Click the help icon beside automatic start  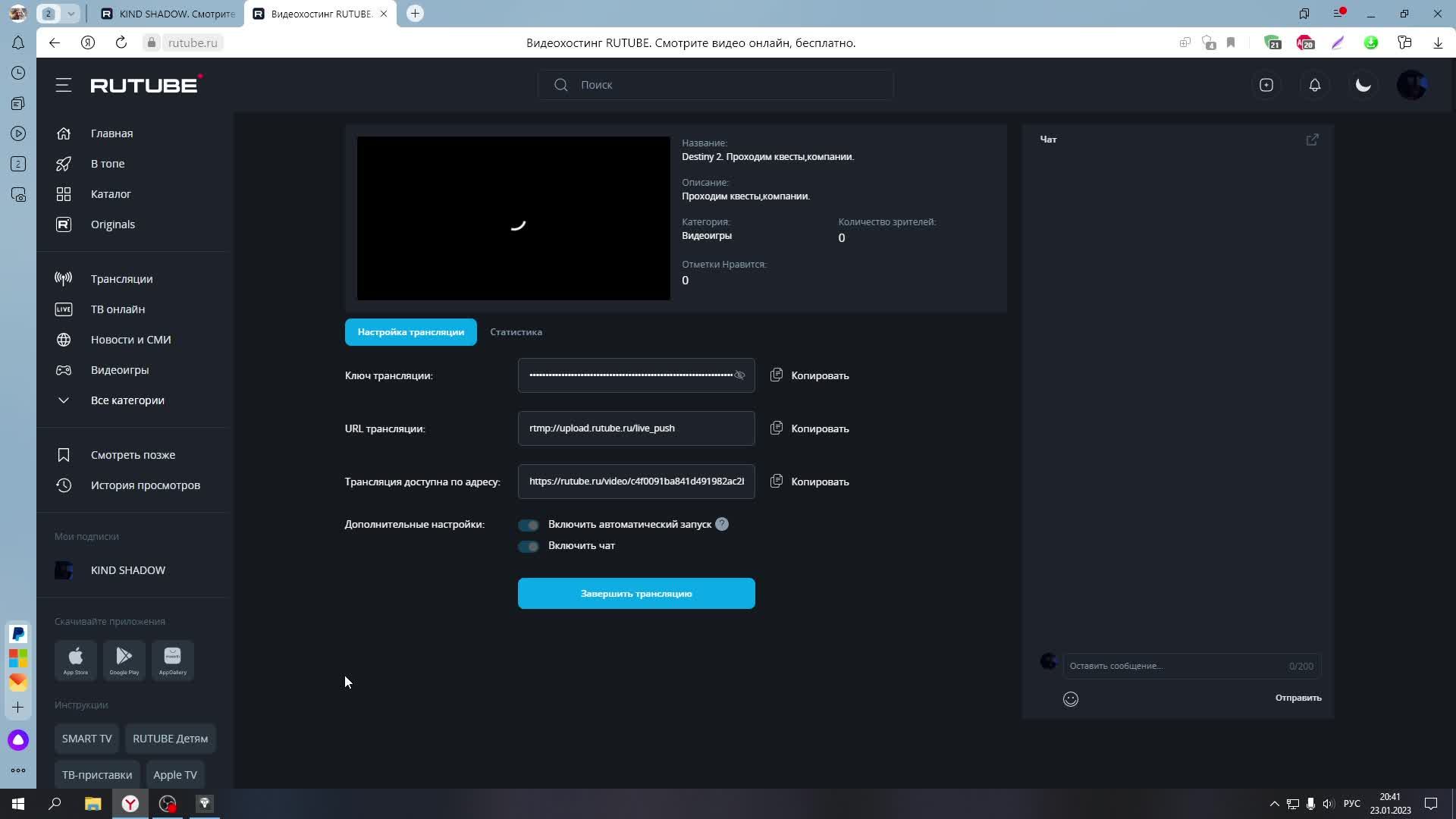click(x=722, y=524)
